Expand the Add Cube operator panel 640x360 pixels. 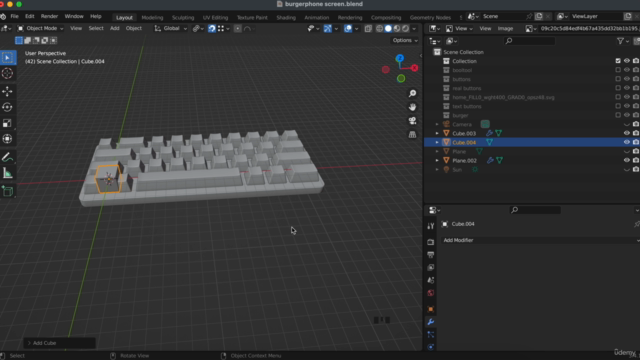(29, 343)
